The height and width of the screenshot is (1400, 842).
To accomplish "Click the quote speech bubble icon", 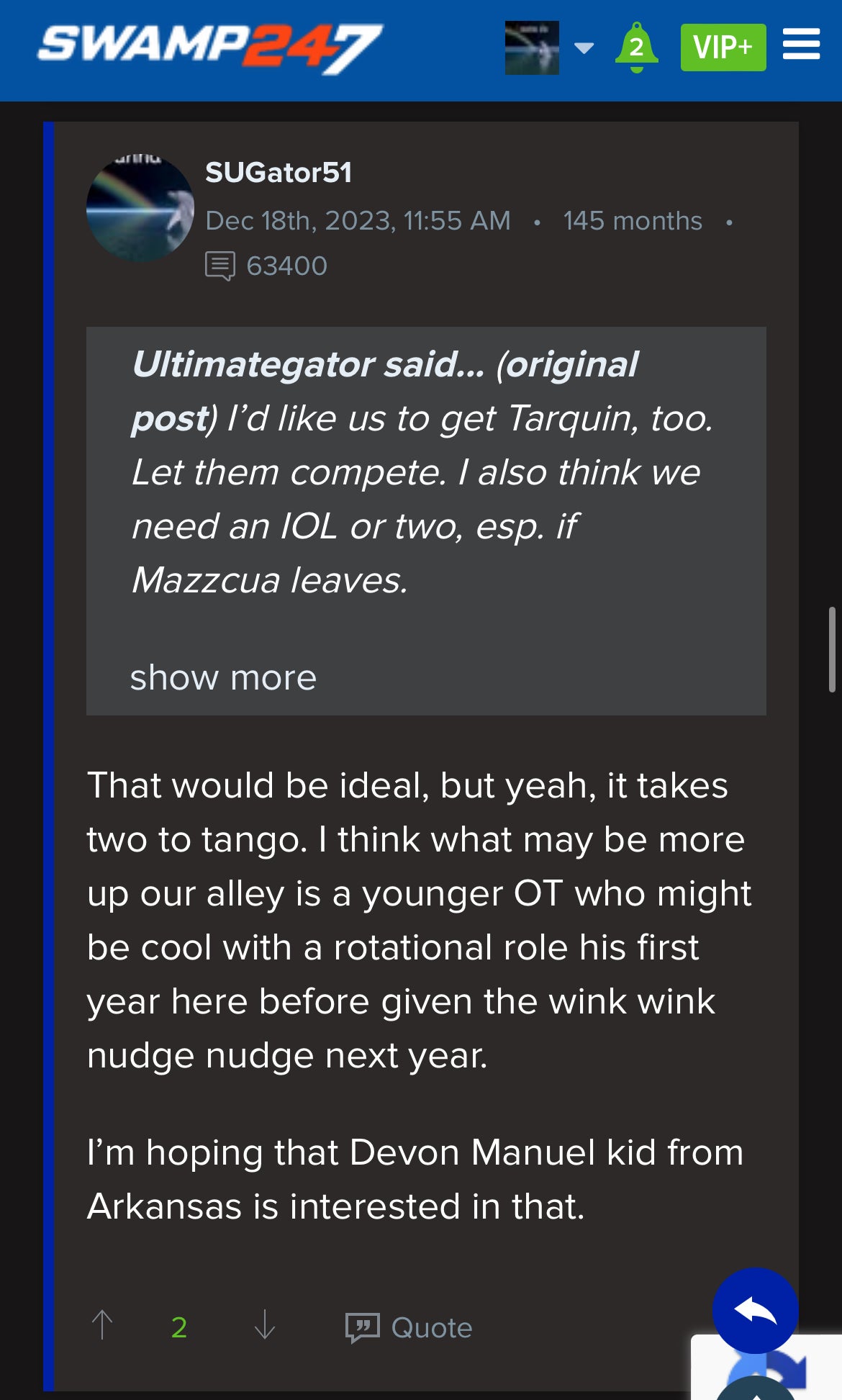I will coord(362,1327).
